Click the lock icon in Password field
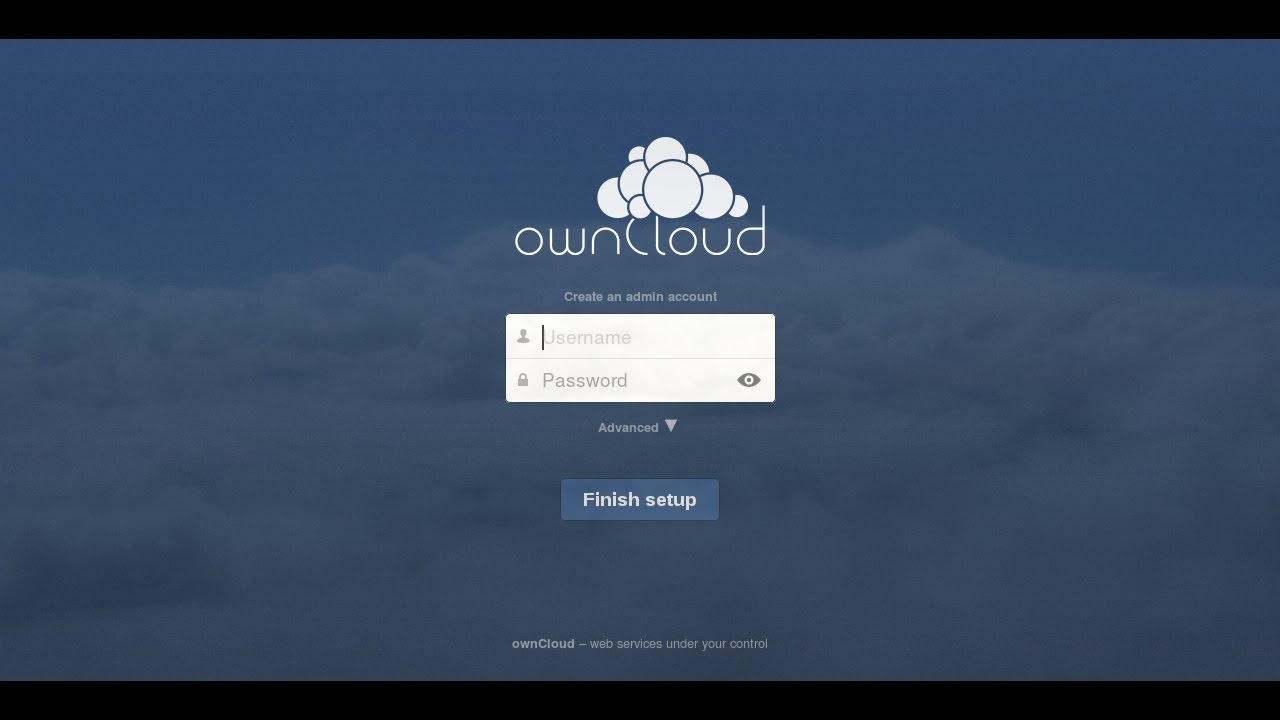Screen dimensions: 1280x720 (x=523, y=380)
